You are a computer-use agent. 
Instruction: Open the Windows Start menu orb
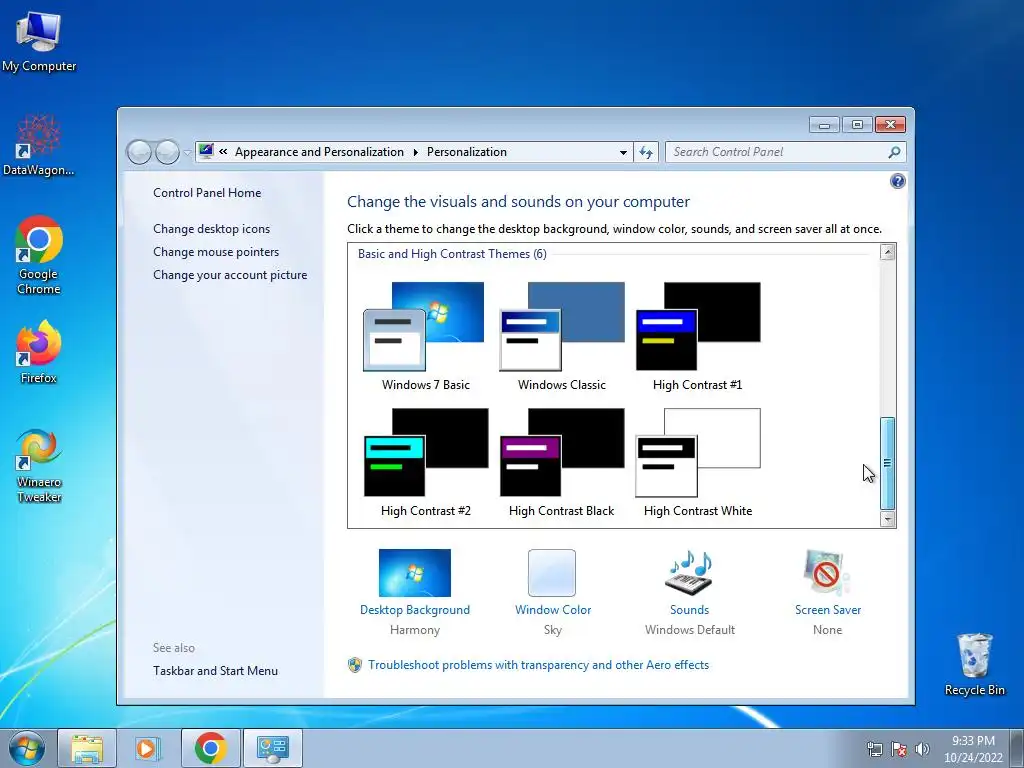pyautogui.click(x=27, y=748)
